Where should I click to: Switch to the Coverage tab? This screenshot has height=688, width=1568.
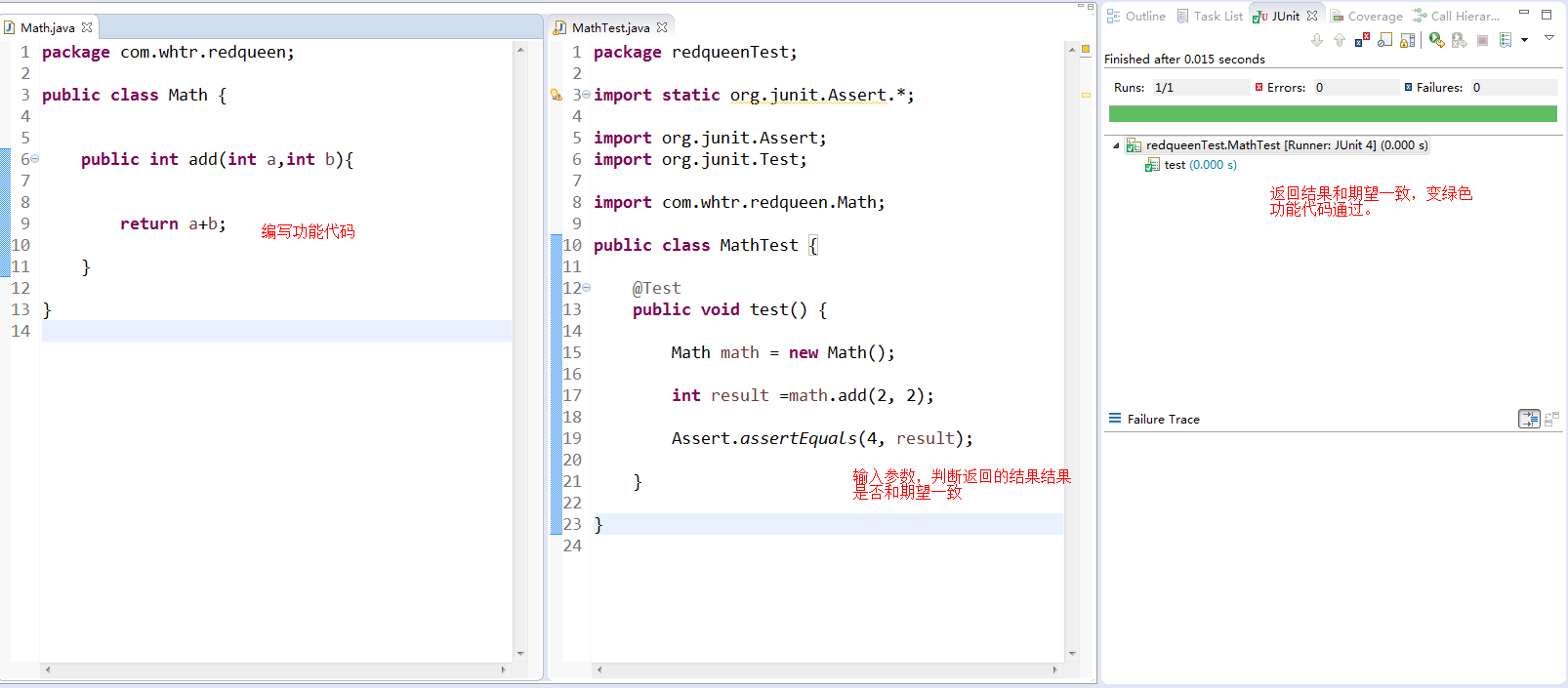click(1367, 16)
